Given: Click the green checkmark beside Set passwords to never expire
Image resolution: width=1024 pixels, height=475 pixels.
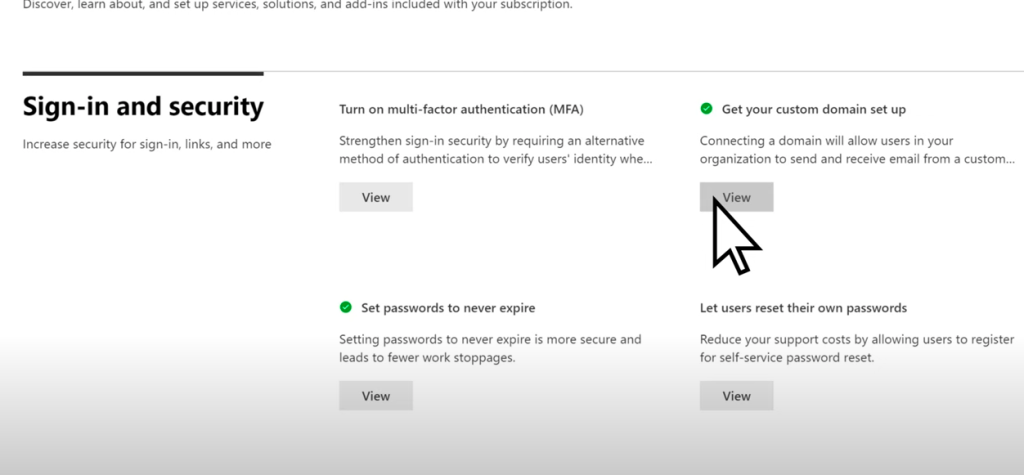Looking at the screenshot, I should pos(345,307).
